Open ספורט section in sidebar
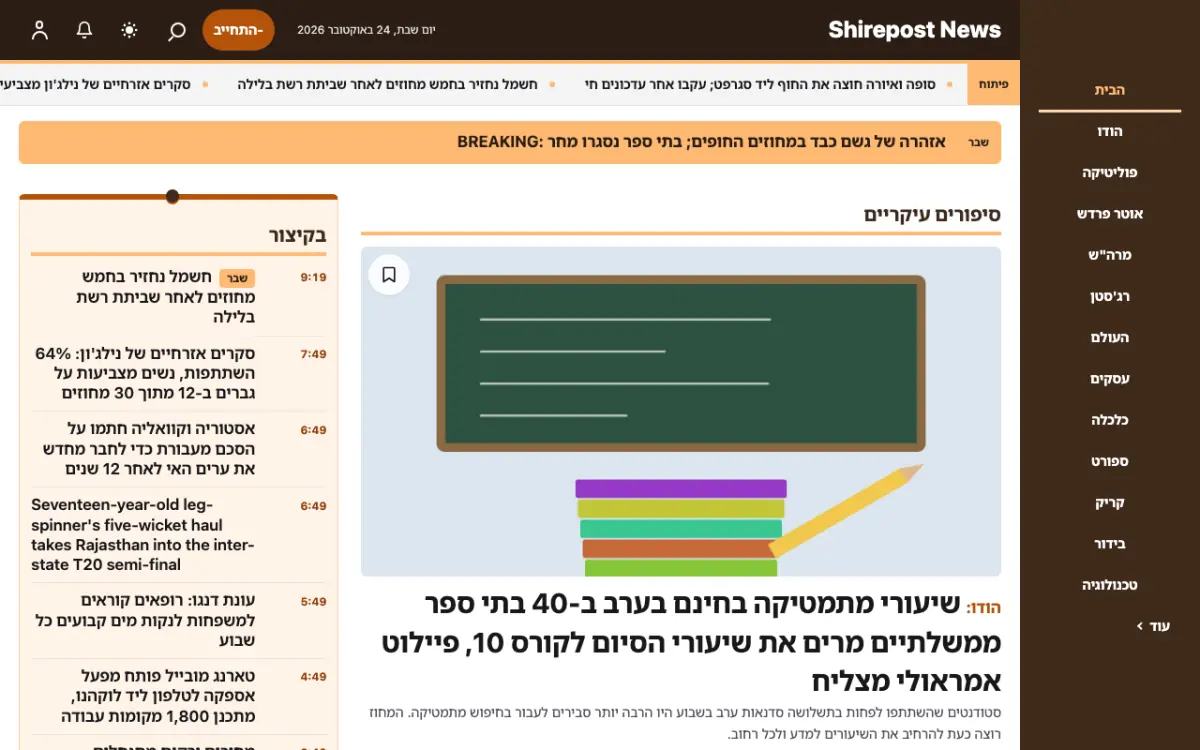 coord(1110,462)
